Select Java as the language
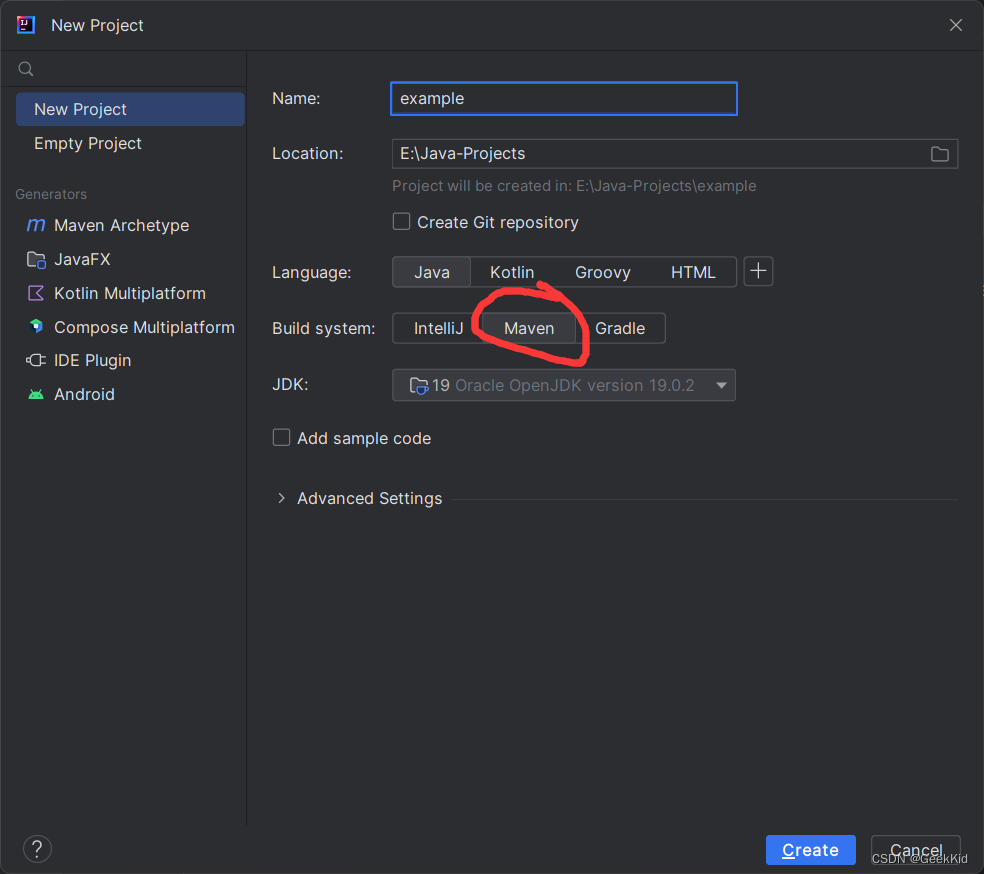Viewport: 984px width, 874px height. tap(432, 272)
